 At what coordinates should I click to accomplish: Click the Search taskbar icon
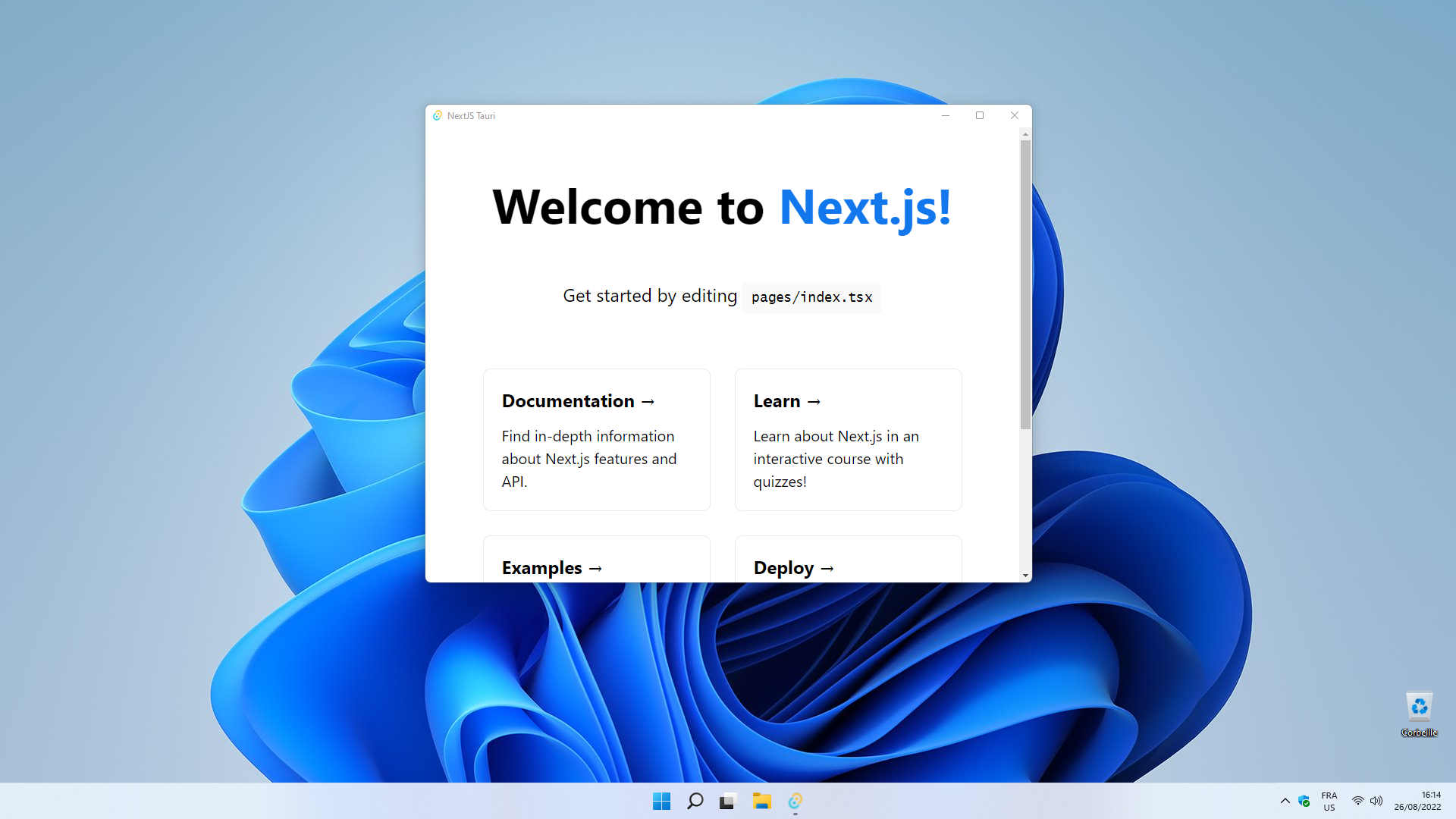pos(693,801)
